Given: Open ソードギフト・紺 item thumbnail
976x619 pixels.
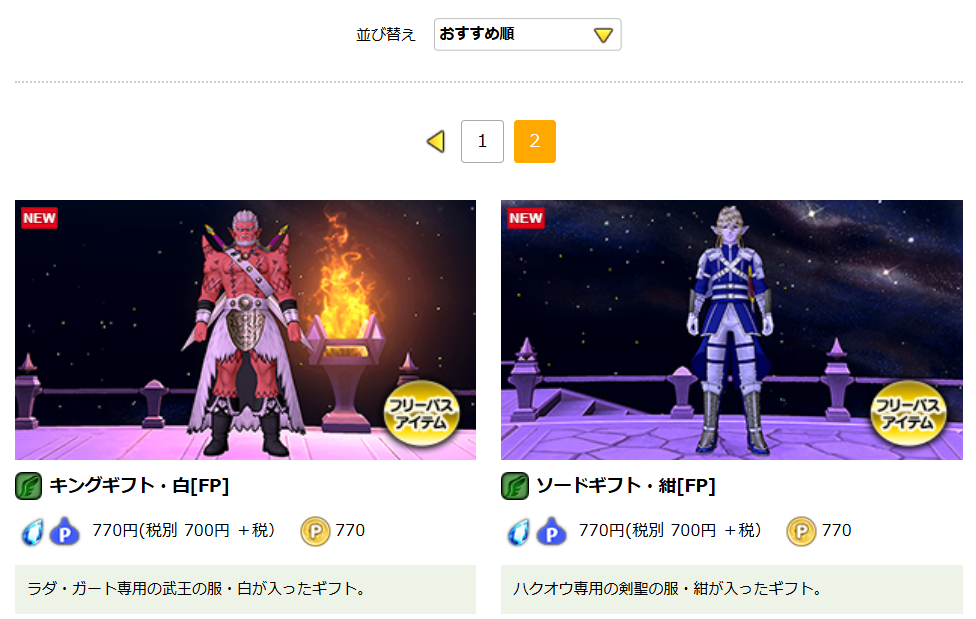Looking at the screenshot, I should tap(731, 329).
